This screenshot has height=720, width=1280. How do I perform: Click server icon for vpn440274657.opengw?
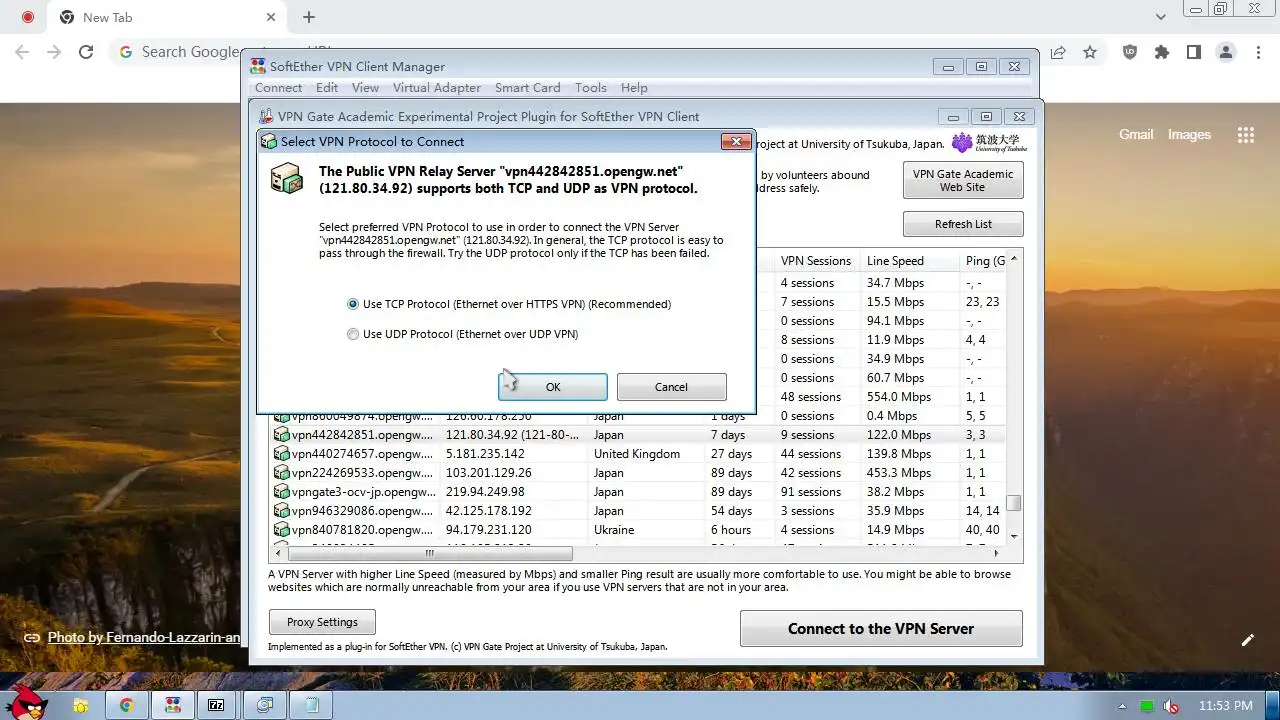(x=282, y=454)
